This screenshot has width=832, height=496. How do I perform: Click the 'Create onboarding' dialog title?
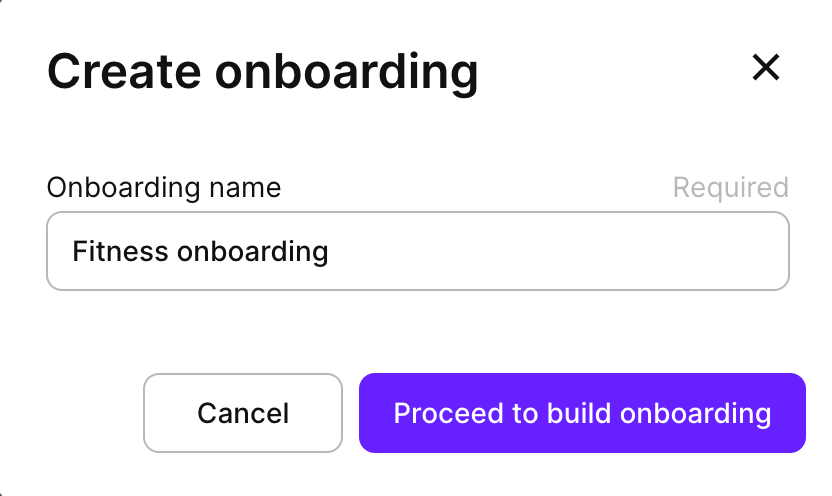click(263, 72)
